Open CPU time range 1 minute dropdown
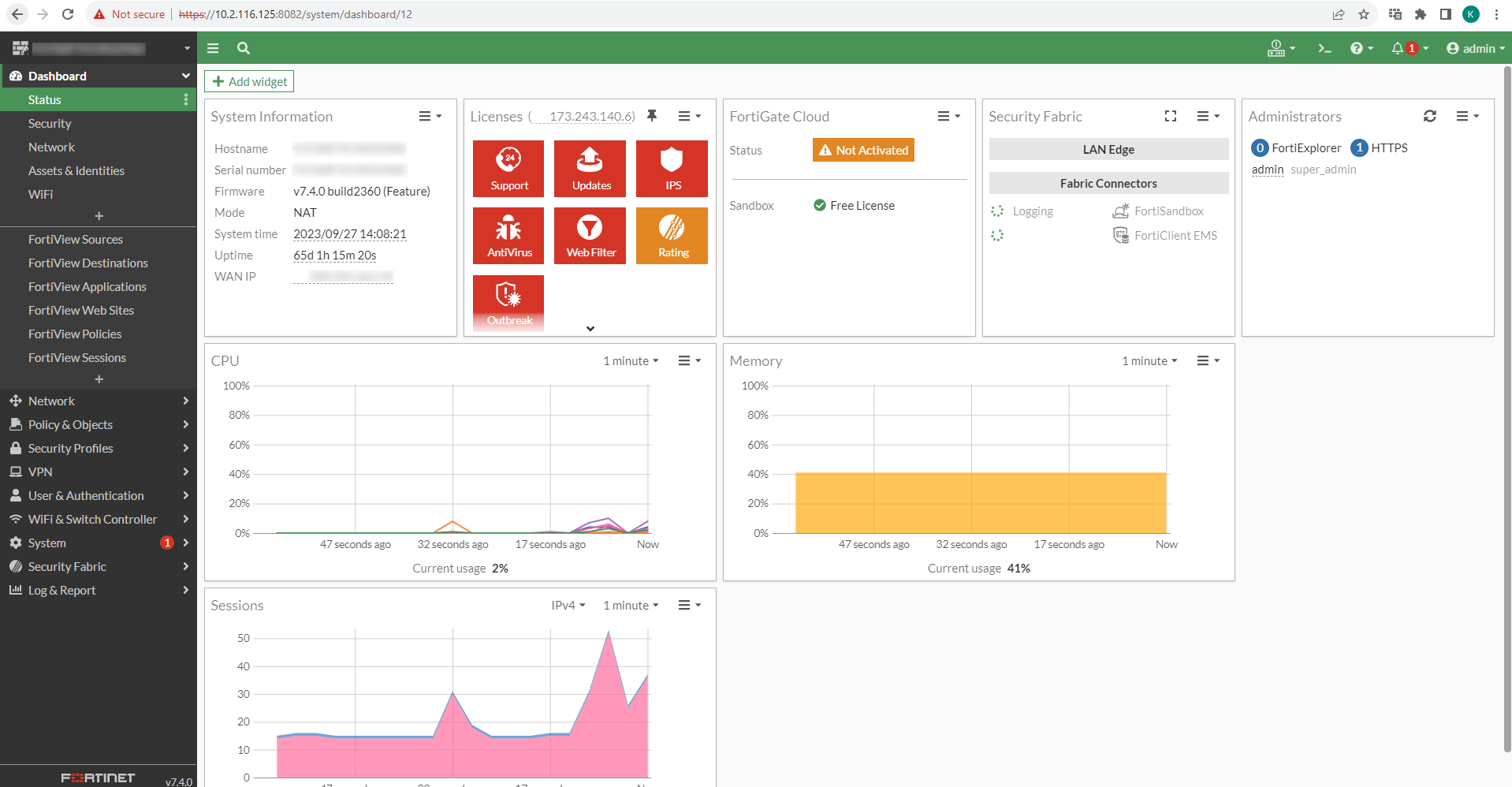1512x787 pixels. pyautogui.click(x=631, y=361)
